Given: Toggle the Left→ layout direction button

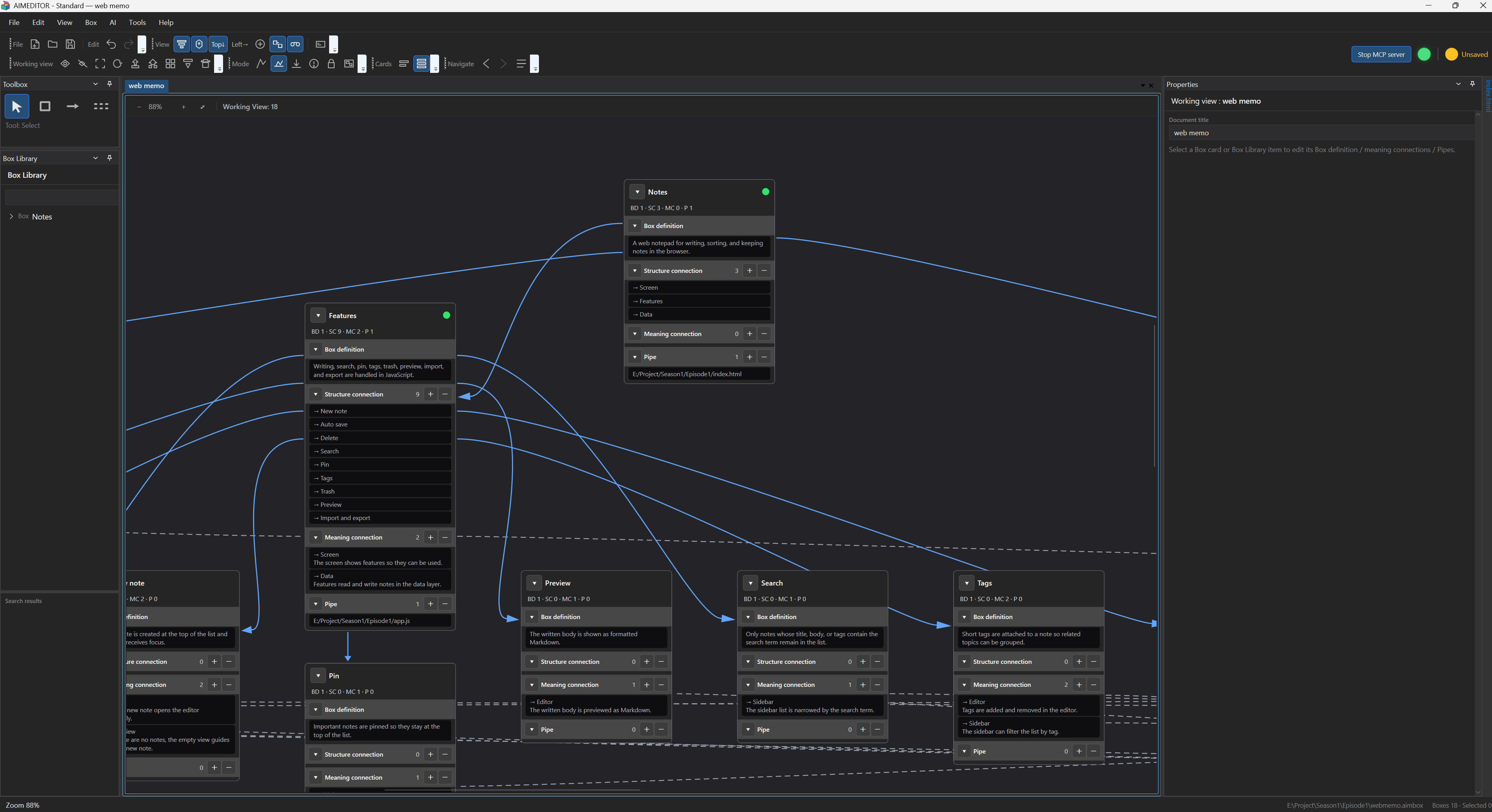Looking at the screenshot, I should pos(239,44).
